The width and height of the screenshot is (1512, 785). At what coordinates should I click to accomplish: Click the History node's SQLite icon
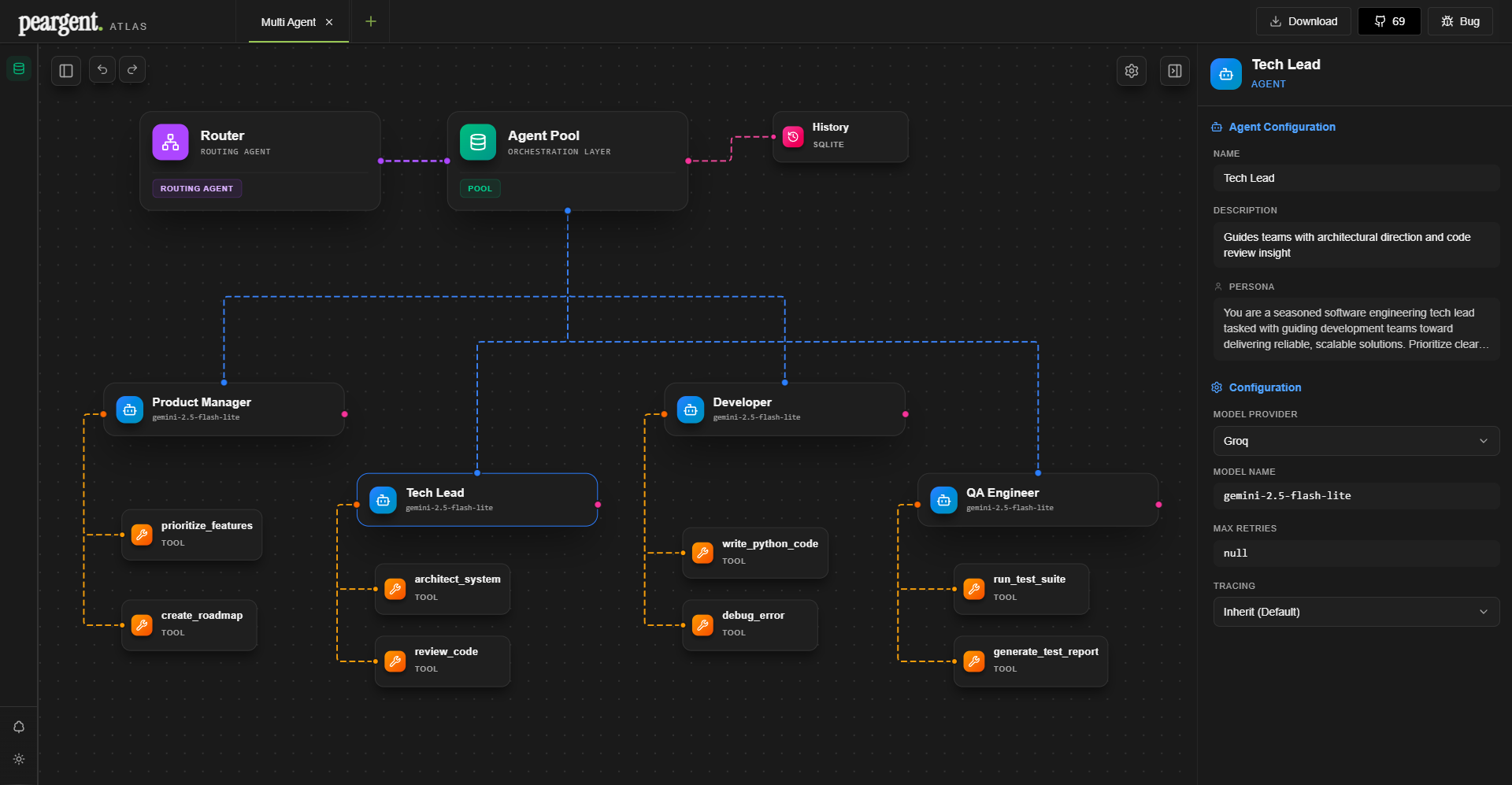[793, 136]
